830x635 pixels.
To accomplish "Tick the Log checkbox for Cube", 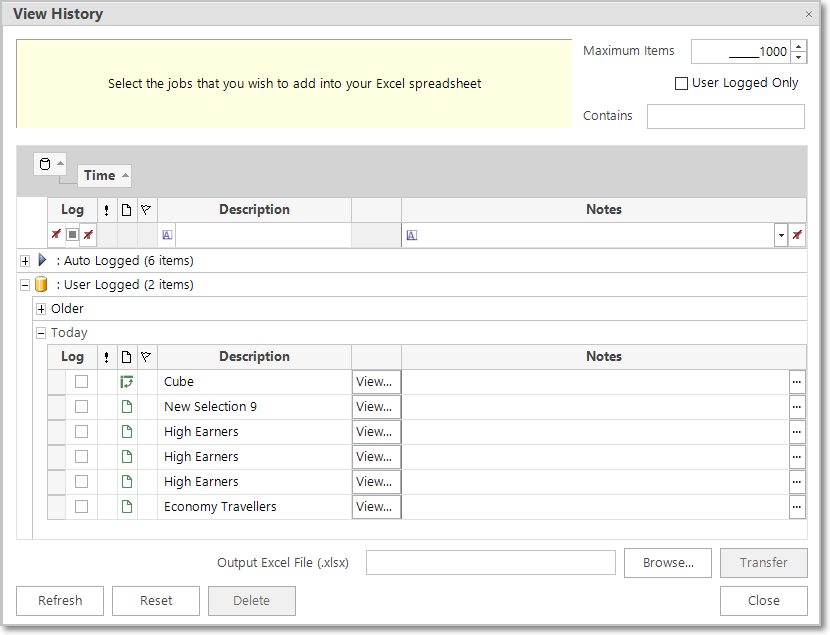I will tap(81, 382).
